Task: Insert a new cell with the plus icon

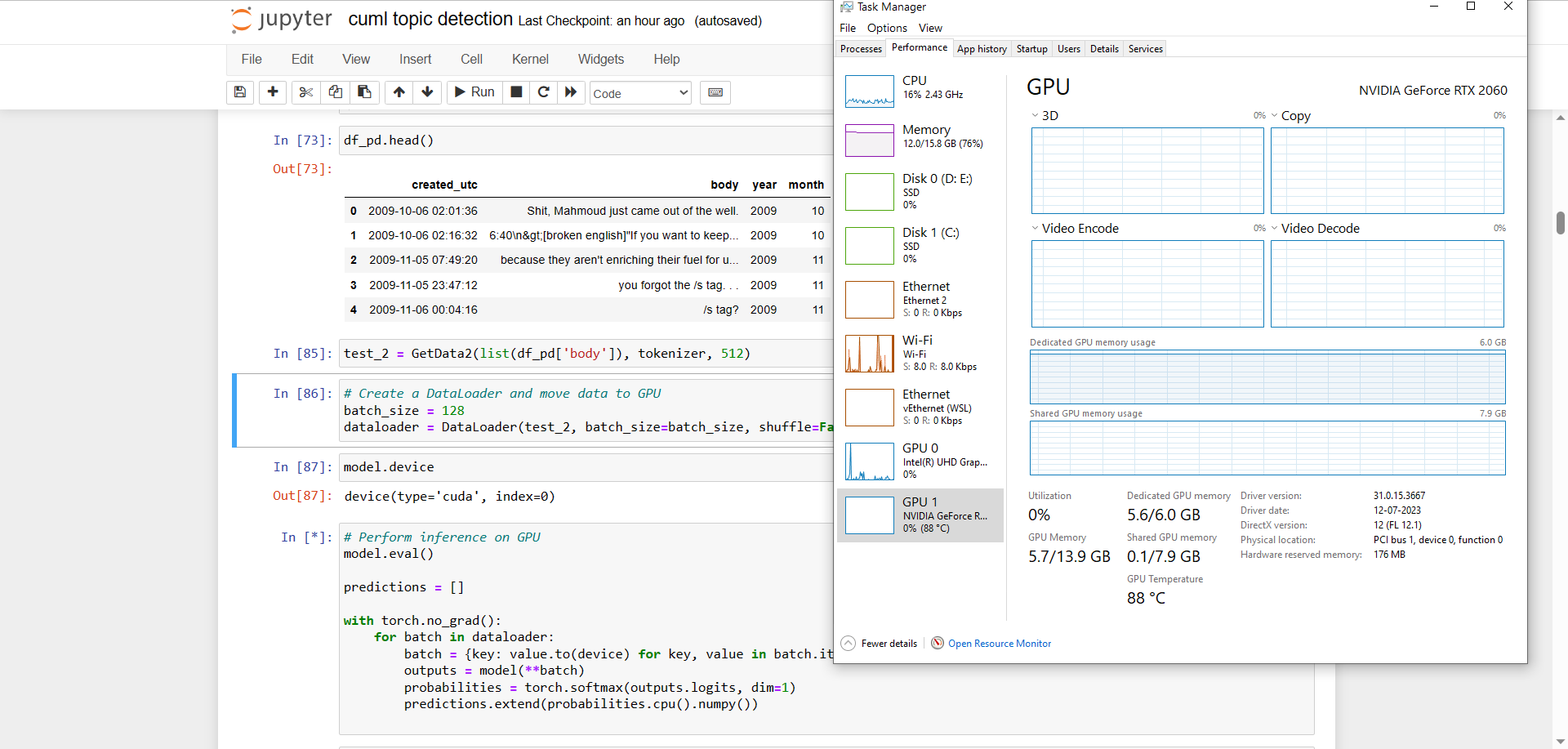Action: point(272,92)
